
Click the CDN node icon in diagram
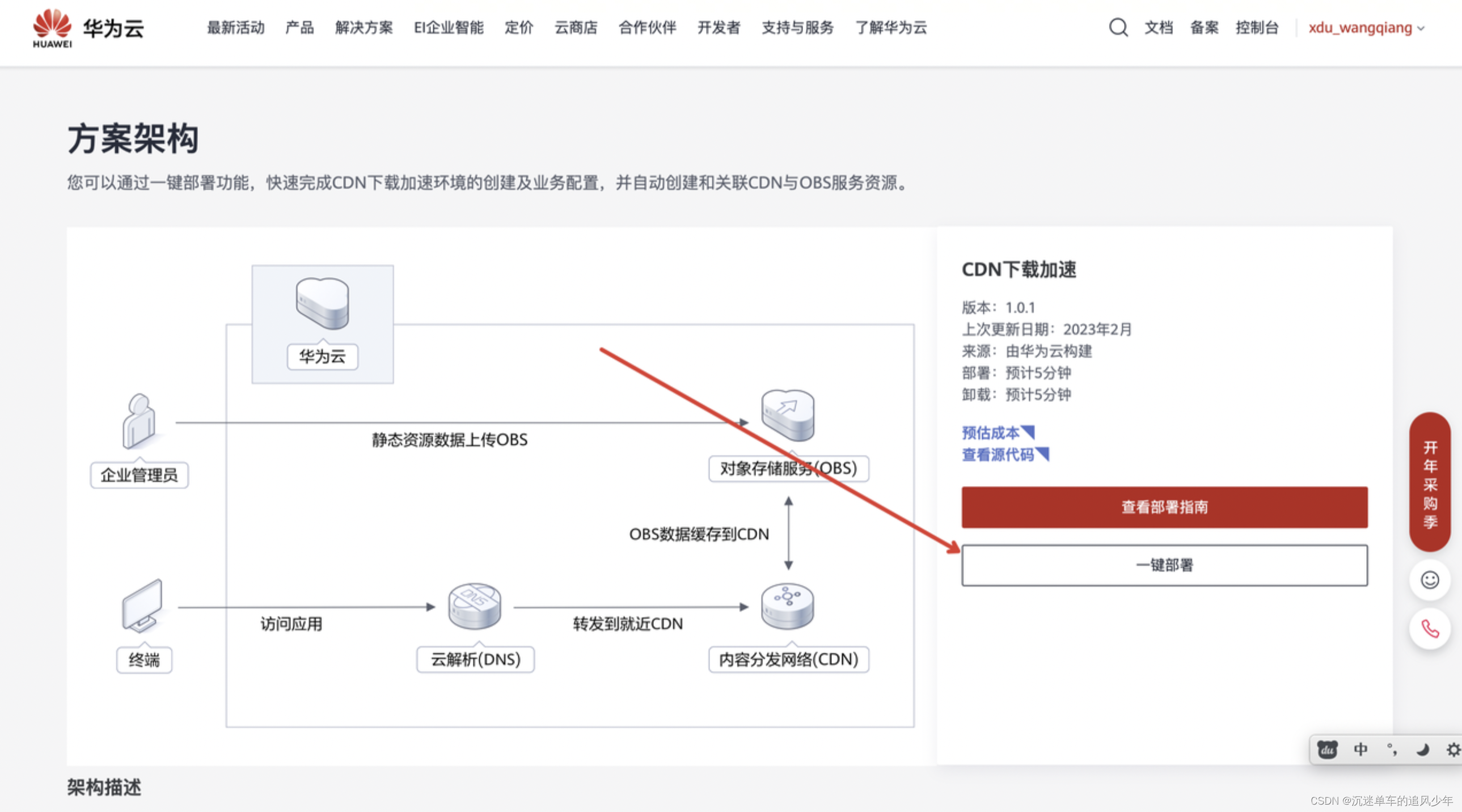coord(787,606)
